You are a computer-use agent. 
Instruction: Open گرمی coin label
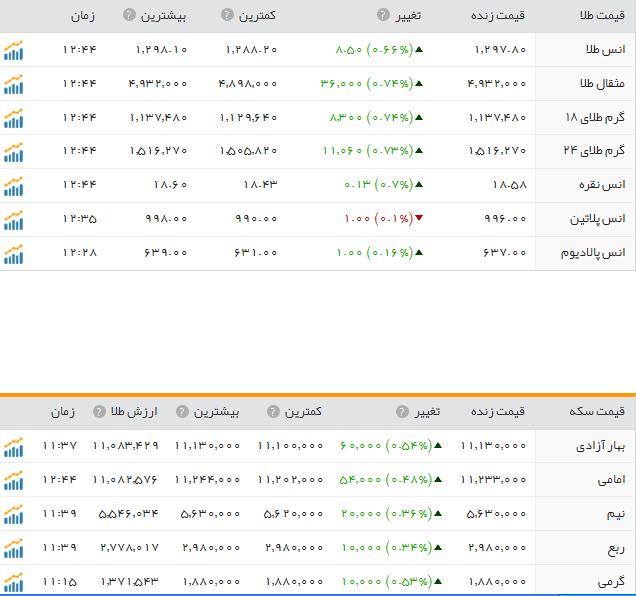coord(611,582)
